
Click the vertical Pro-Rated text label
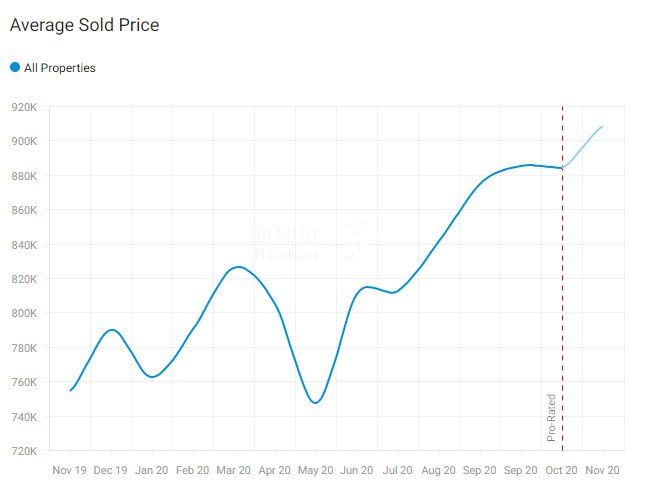click(x=551, y=418)
